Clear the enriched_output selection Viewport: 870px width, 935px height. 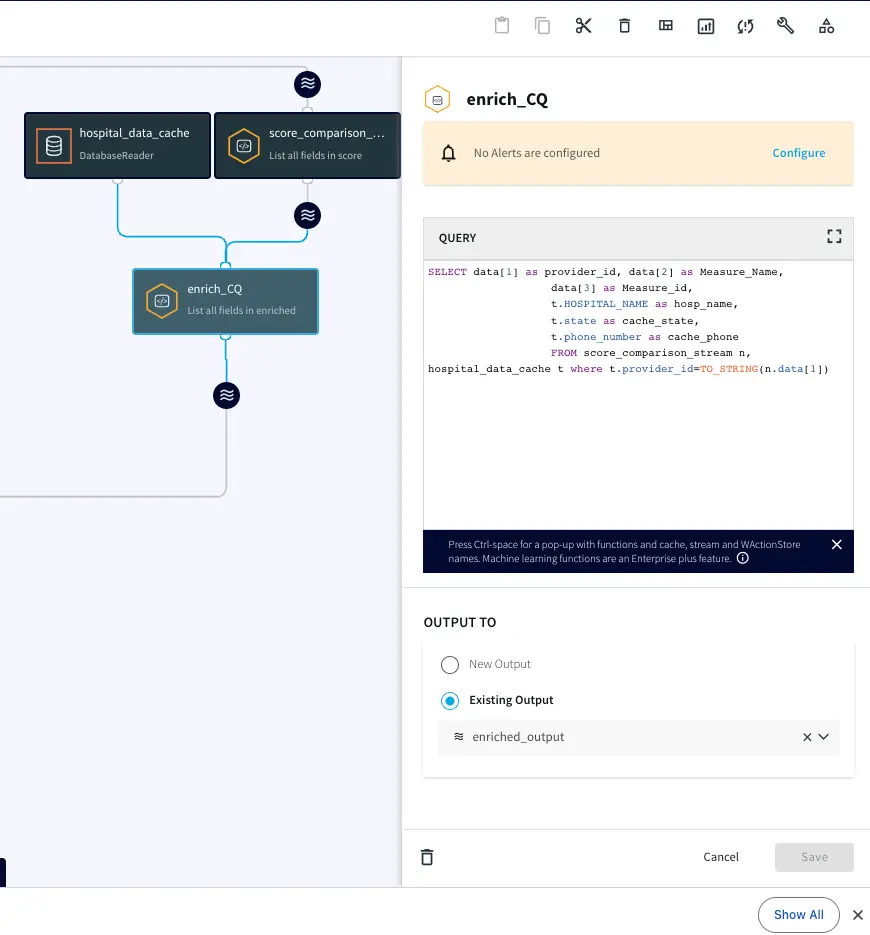[807, 737]
